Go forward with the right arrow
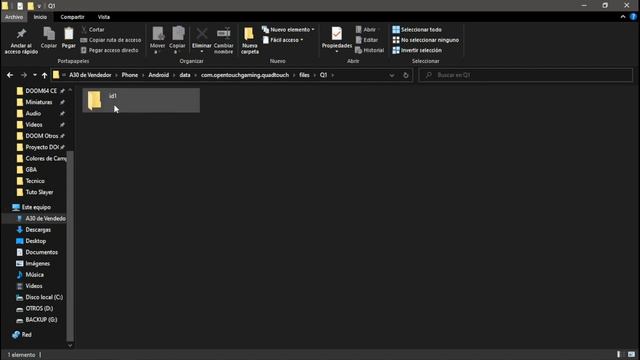Screen dimensions: 640x360 click(x=24, y=75)
